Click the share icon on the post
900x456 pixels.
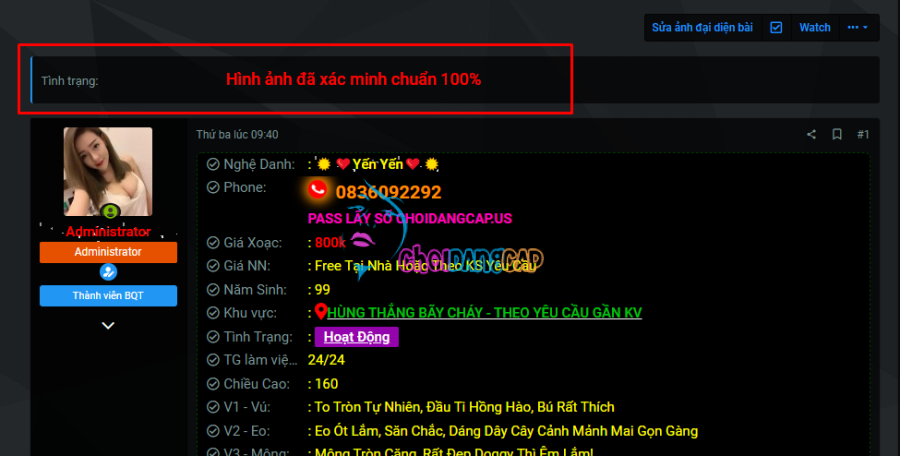coord(811,134)
